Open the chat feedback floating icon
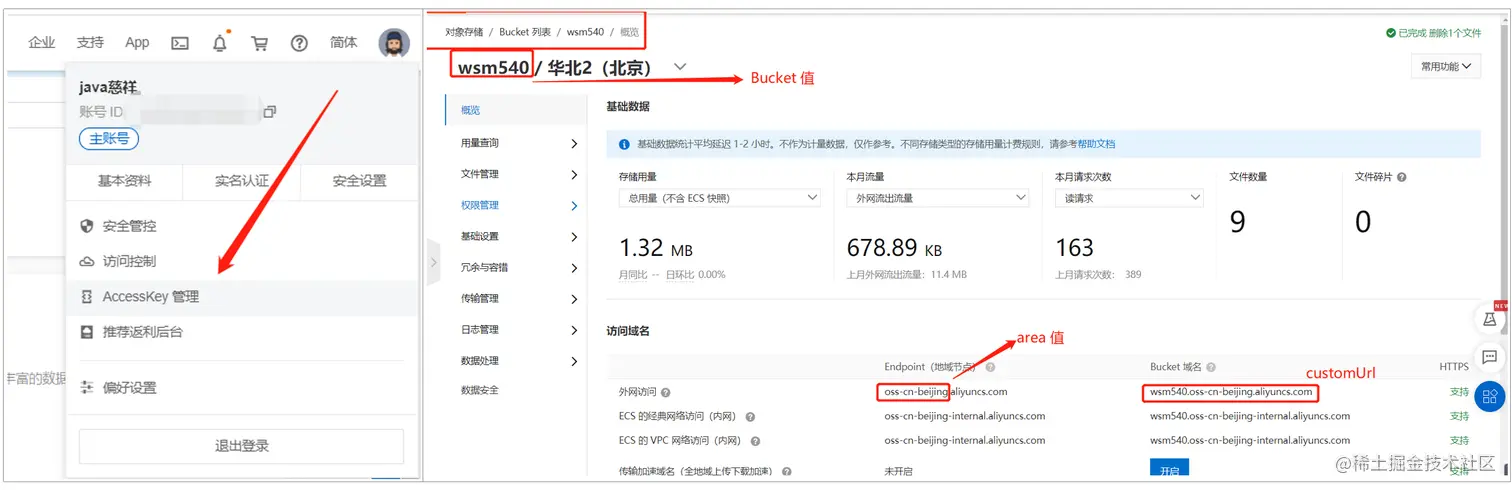Screen dimensions: 1512x490 [1490, 357]
